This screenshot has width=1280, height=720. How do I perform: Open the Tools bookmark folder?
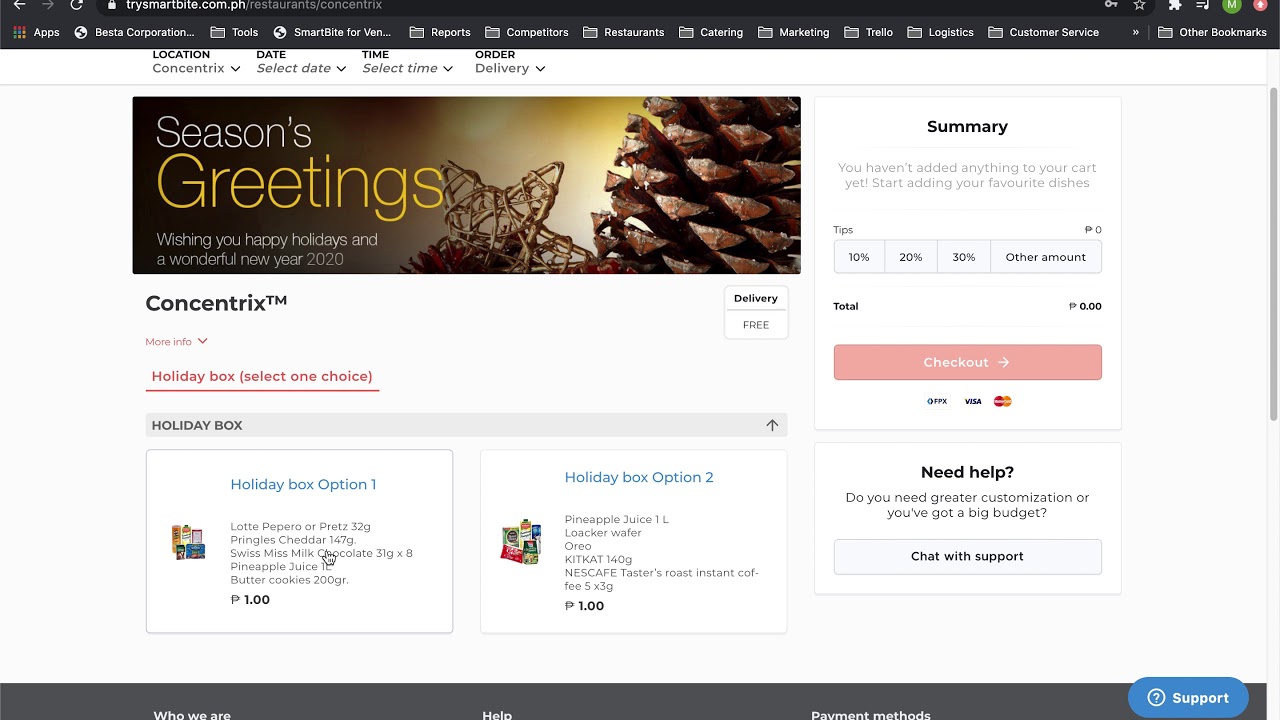coord(234,32)
